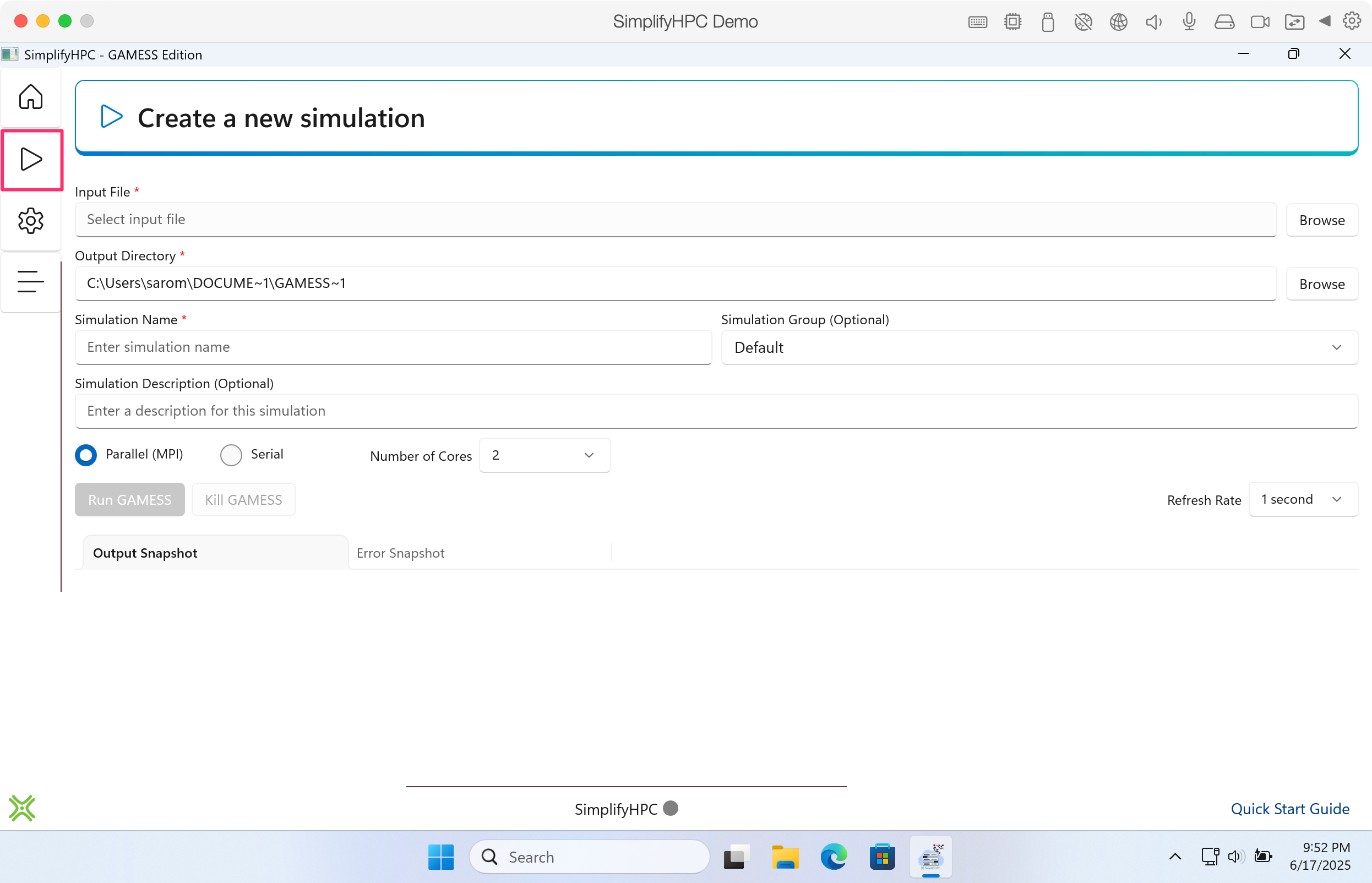Expand the Number of Cores dropdown
This screenshot has width=1372, height=883.
click(x=544, y=455)
